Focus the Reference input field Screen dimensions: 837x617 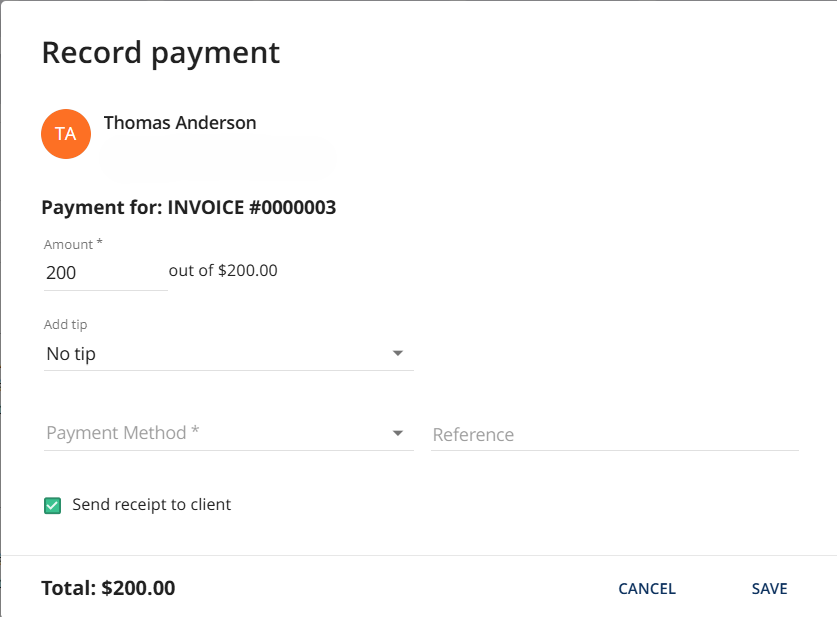pyautogui.click(x=614, y=435)
